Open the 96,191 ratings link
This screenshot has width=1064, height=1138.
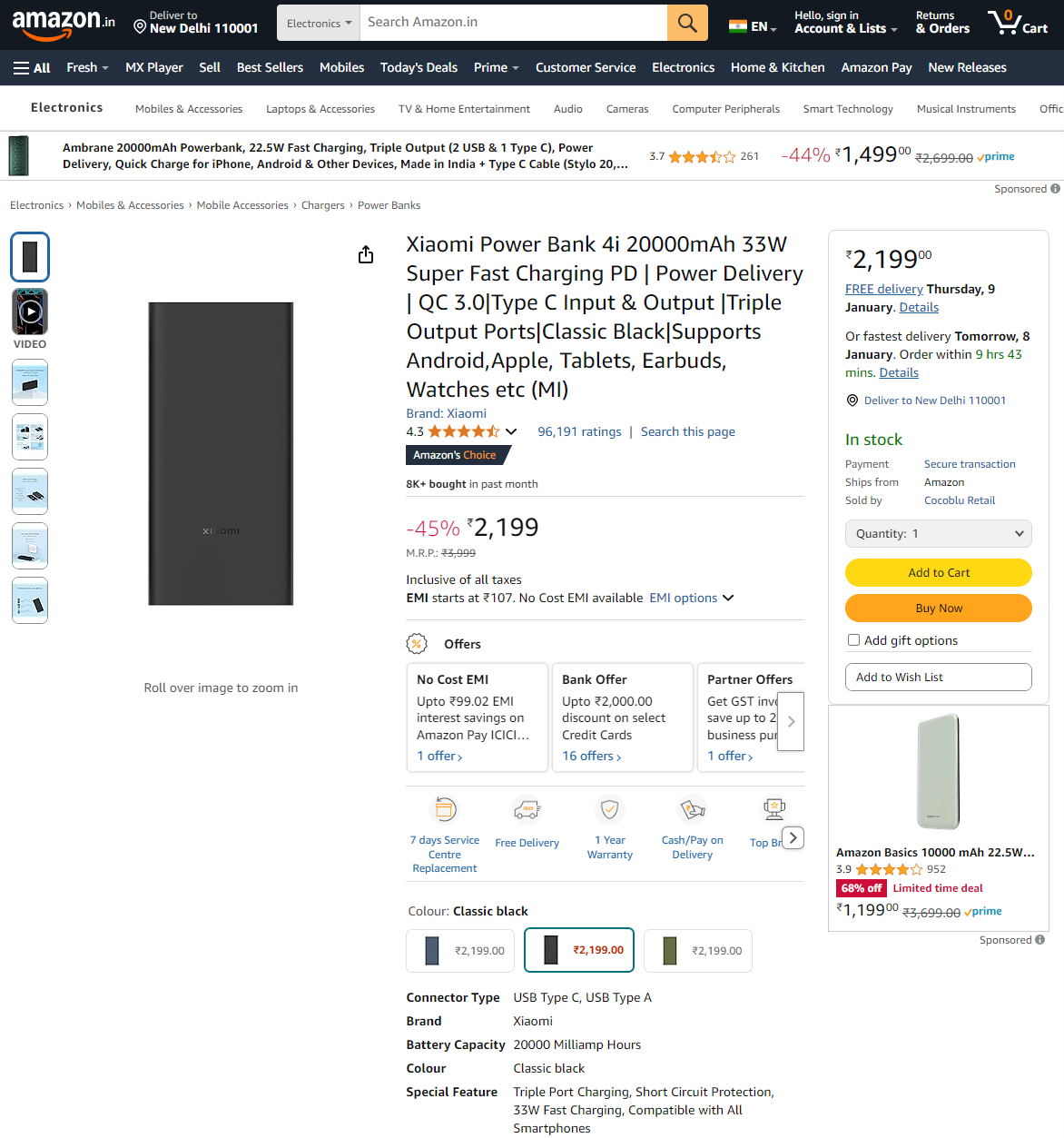579,431
